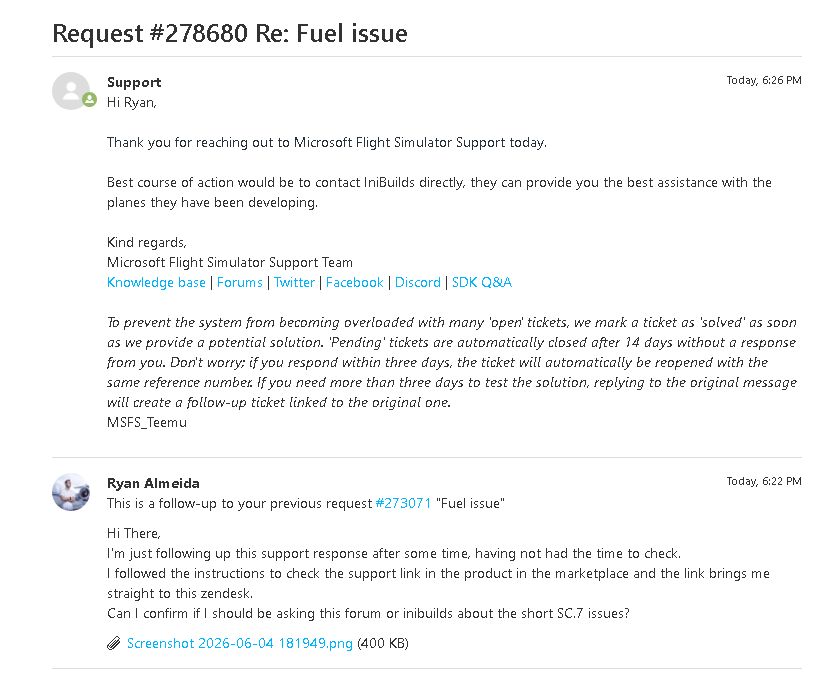Screen dimensions: 830x689
Task: Click the Ryan Almeida sender name
Action: [x=154, y=483]
